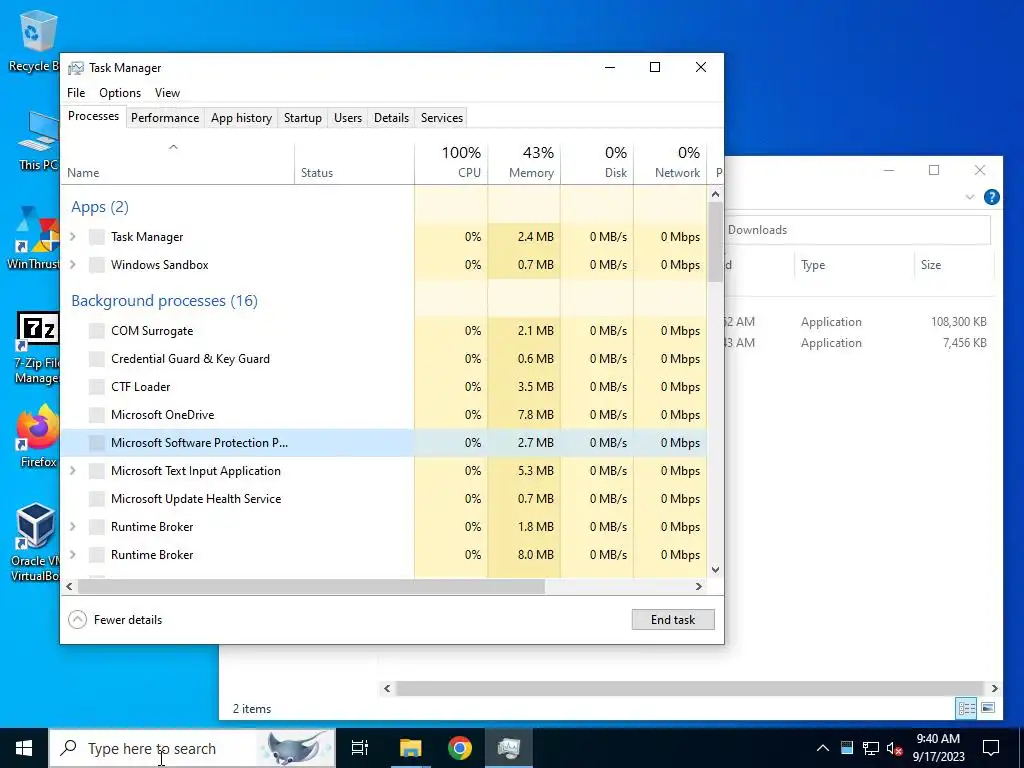Select the WinThruster desktop shortcut
Viewport: 1024px width, 768px height.
point(34,238)
